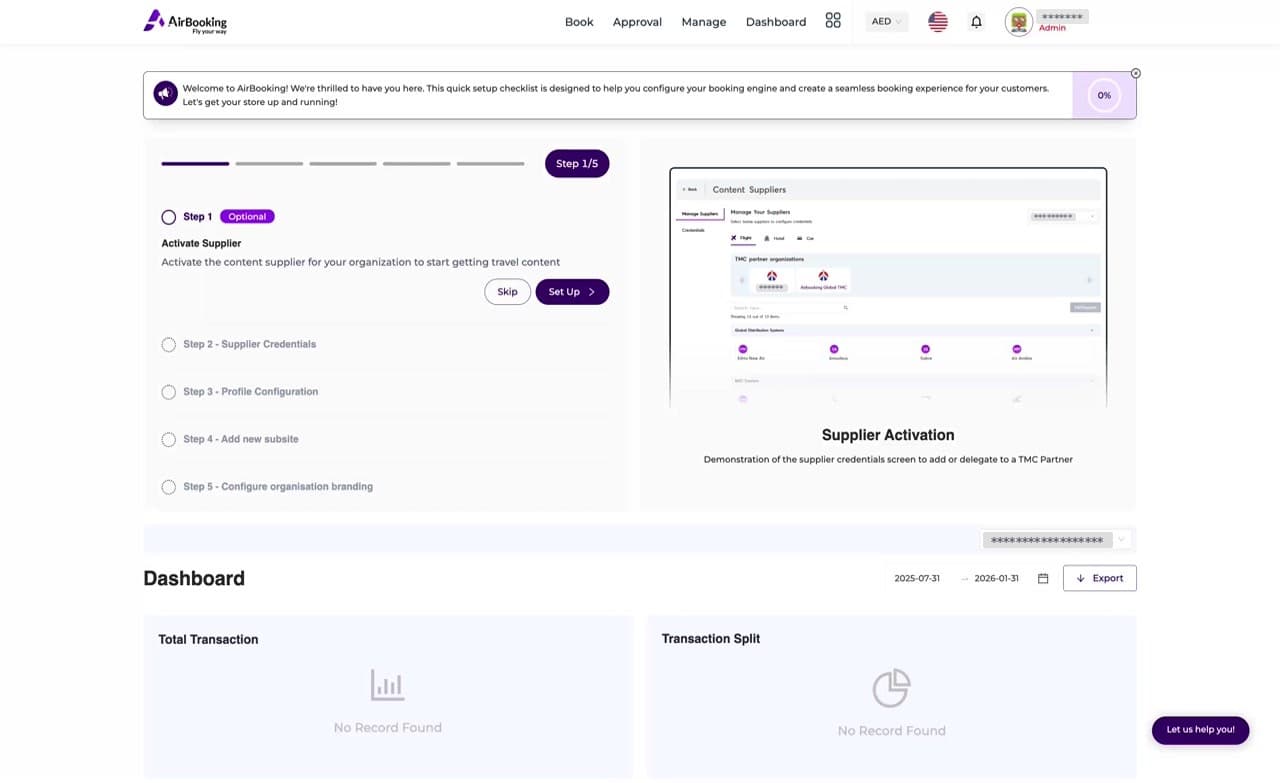Click the Admin role label
This screenshot has height=783, width=1280.
[x=1052, y=29]
